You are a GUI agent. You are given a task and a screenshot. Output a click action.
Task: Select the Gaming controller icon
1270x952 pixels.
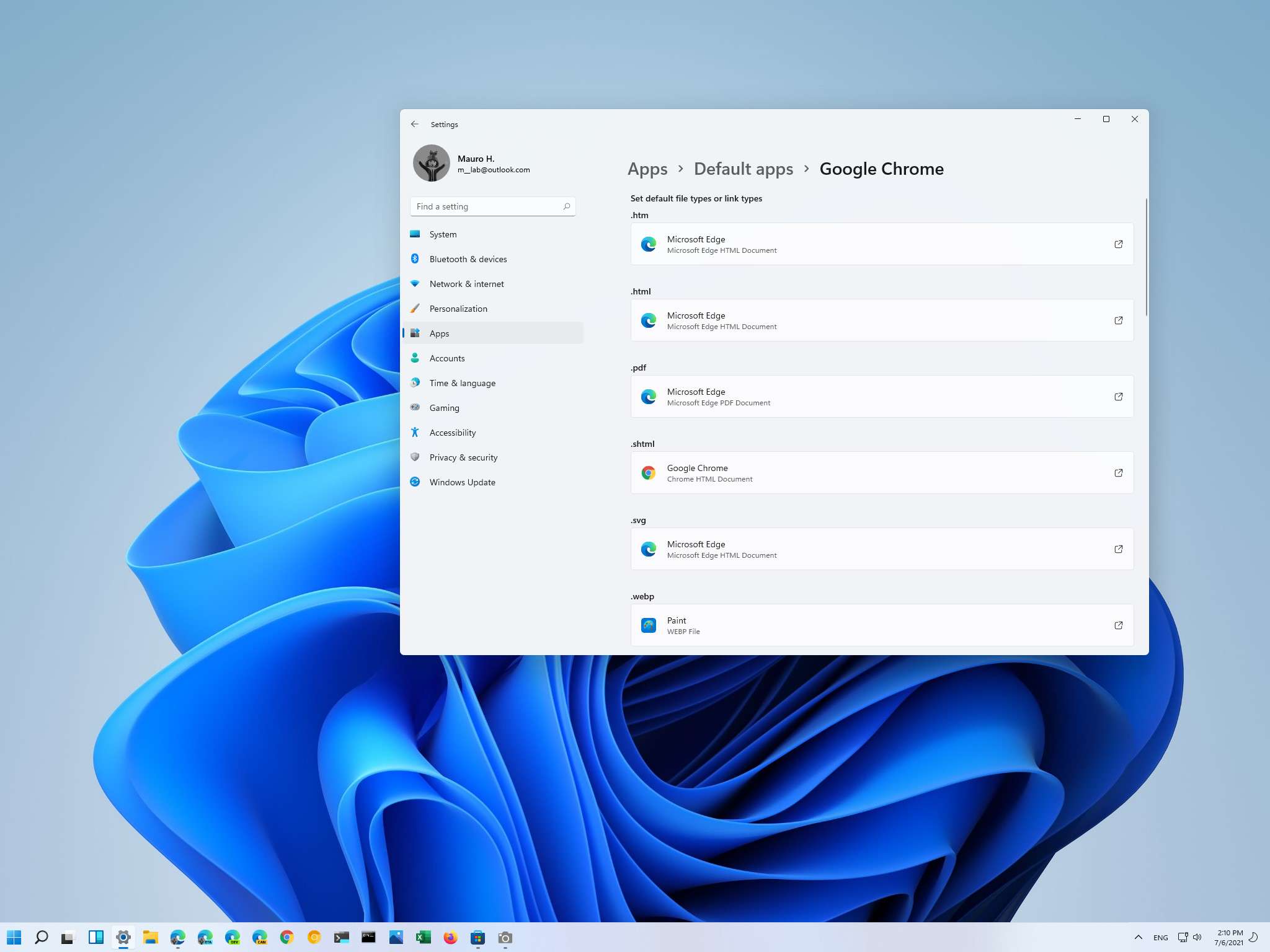(x=415, y=407)
